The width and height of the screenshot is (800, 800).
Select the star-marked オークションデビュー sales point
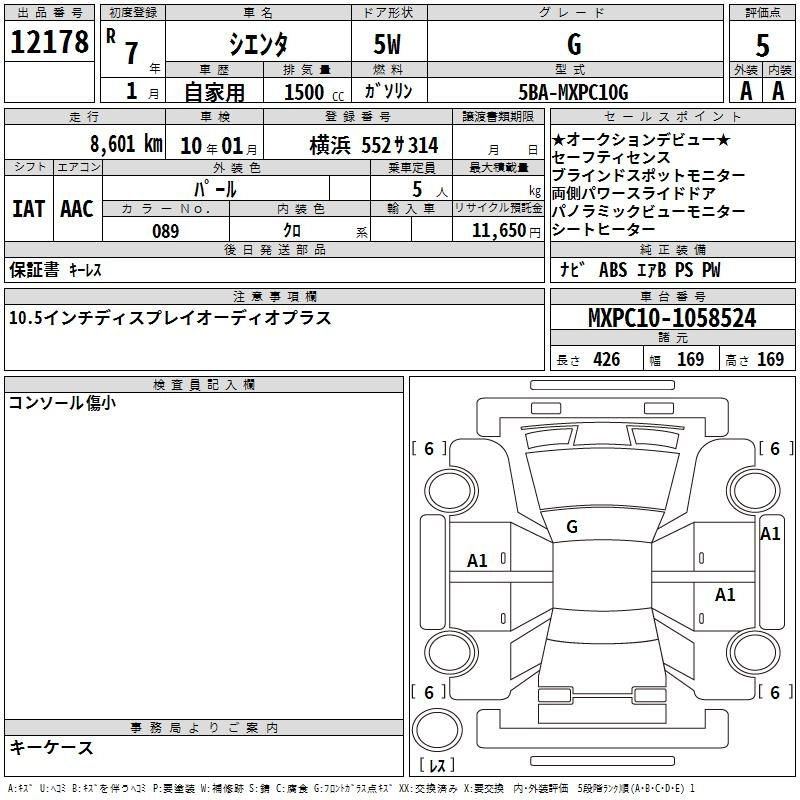click(x=641, y=139)
